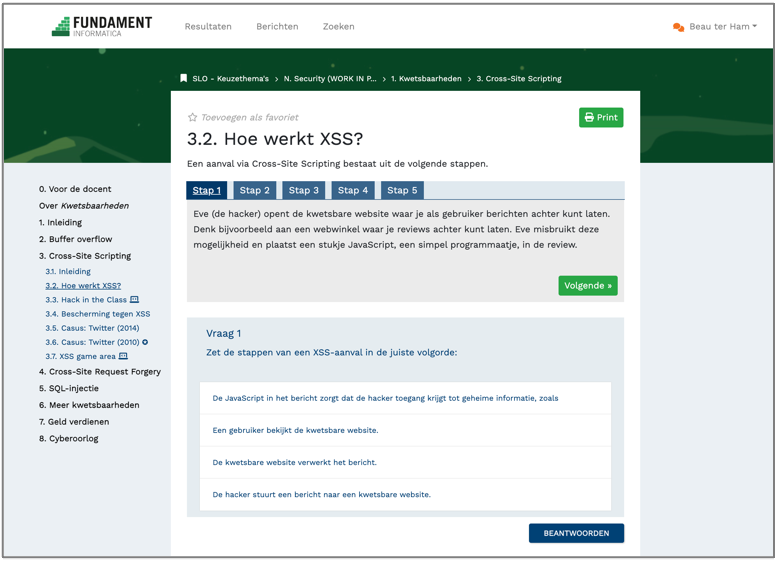Expand the 4. Cross-Site Request Forgery chapter
779x562 pixels.
100,372
